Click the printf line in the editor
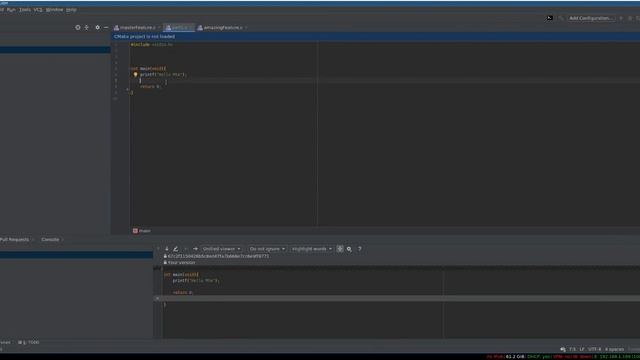The height and width of the screenshot is (360, 640). pos(163,75)
